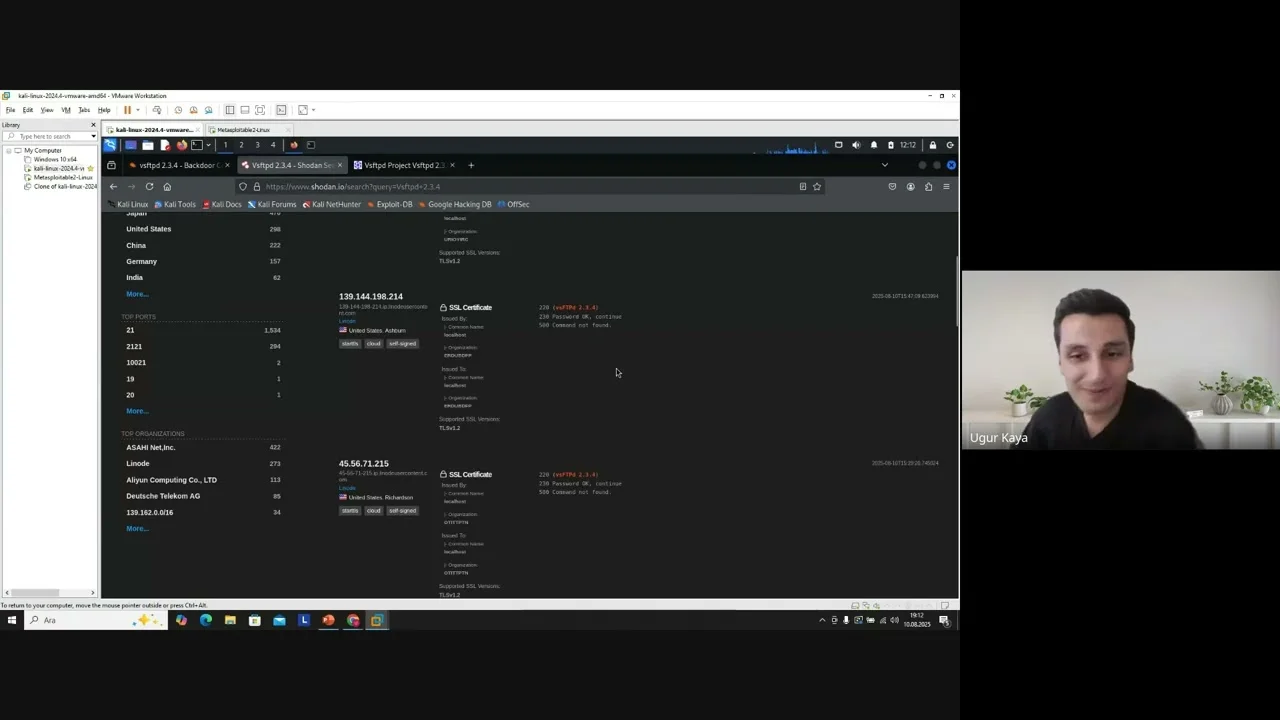The height and width of the screenshot is (720, 1280).
Task: Open the VMware Tabs menu
Action: 84,110
